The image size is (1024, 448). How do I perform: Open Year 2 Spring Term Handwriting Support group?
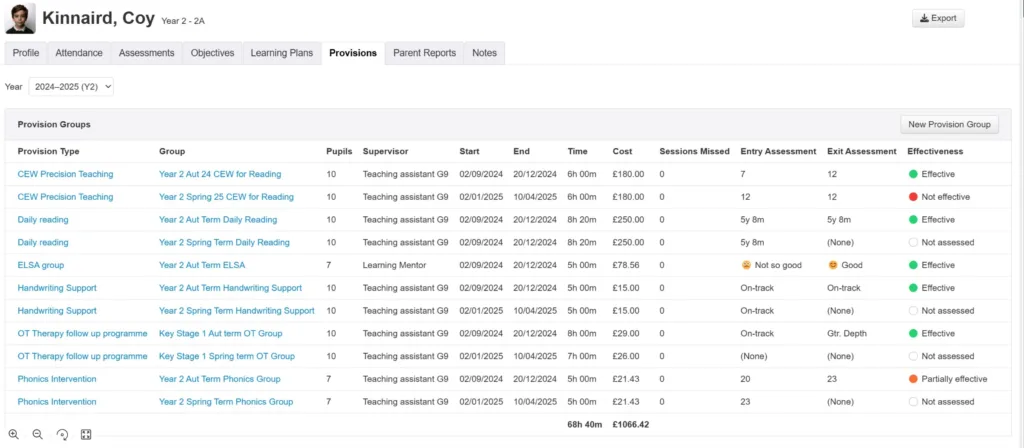click(x=237, y=311)
